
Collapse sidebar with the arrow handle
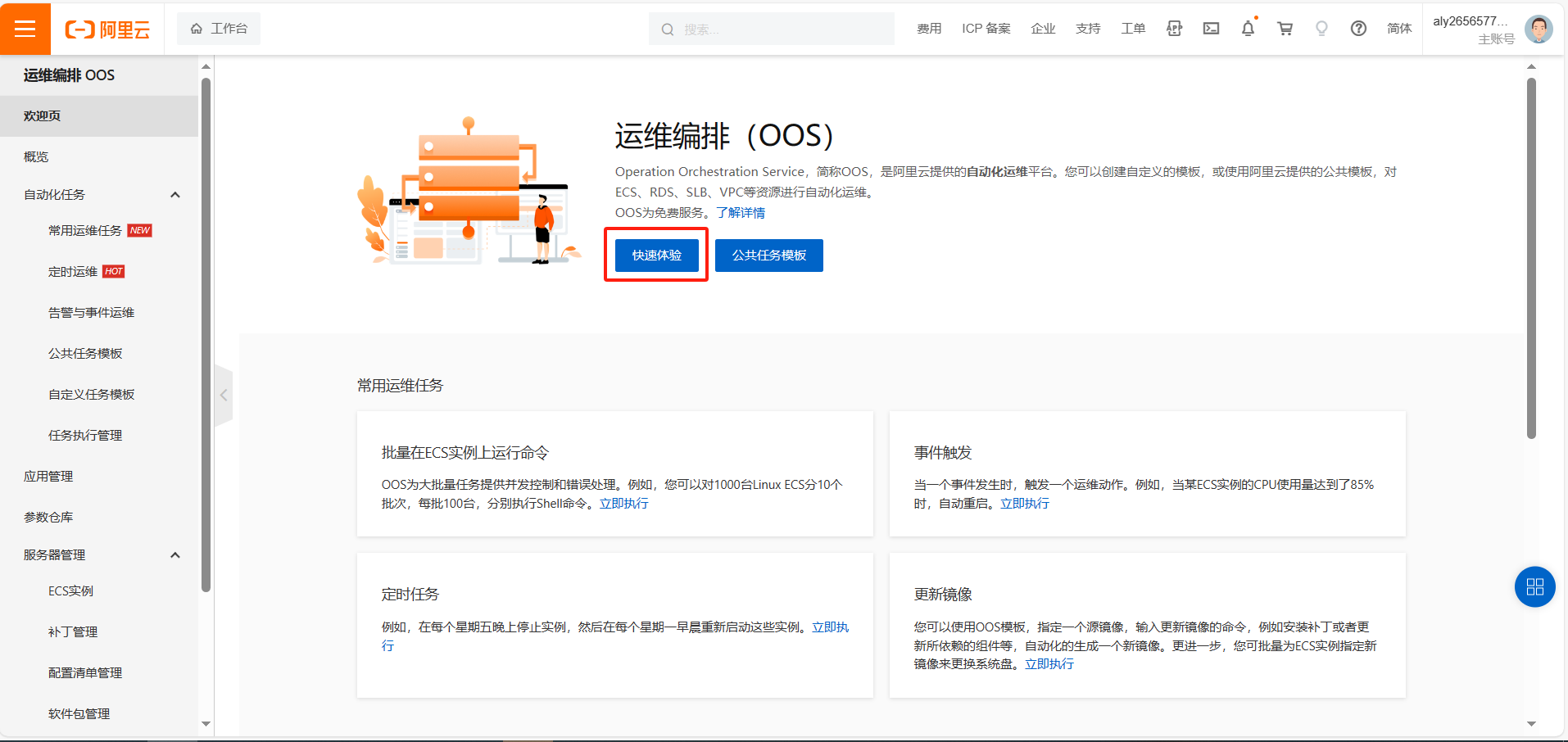coord(224,396)
